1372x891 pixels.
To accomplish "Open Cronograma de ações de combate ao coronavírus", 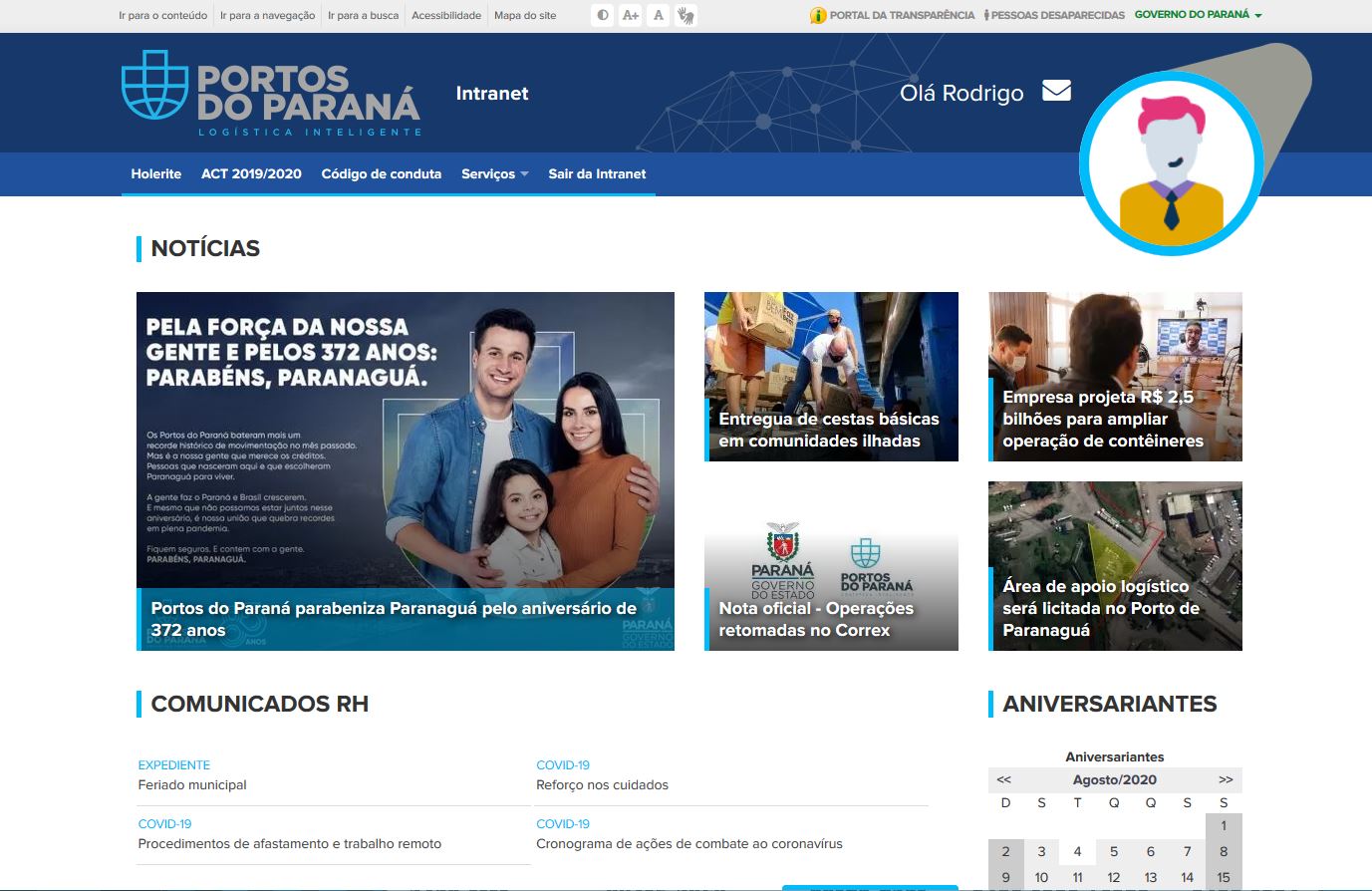I will pyautogui.click(x=689, y=844).
